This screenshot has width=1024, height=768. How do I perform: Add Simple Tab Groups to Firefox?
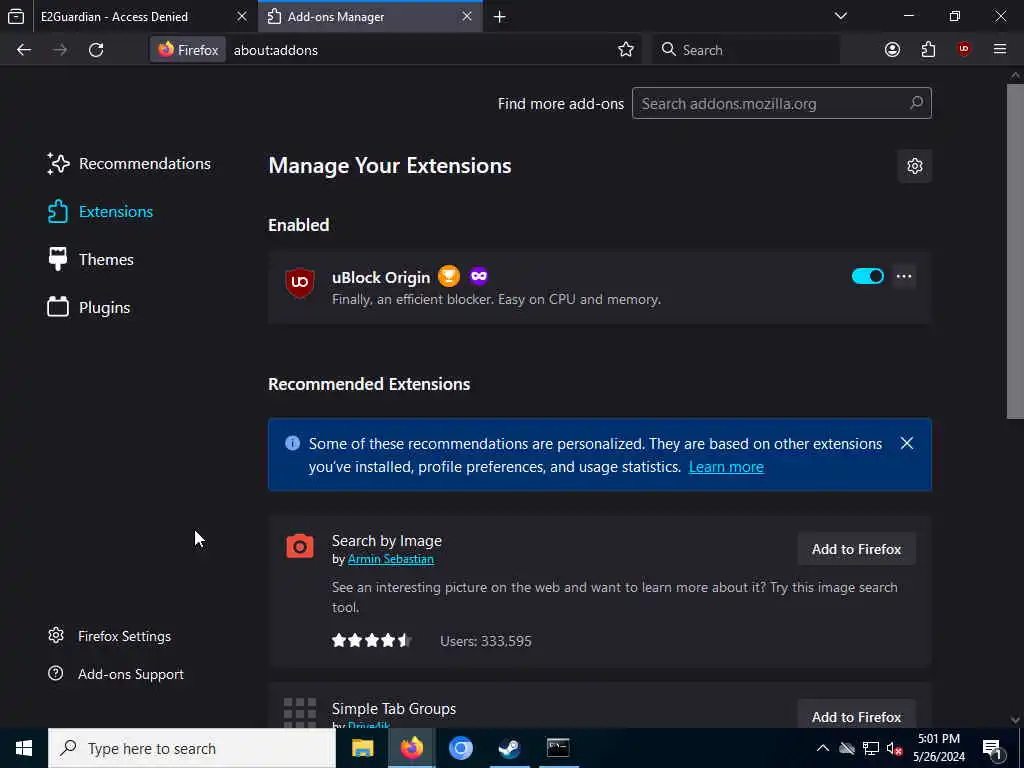pyautogui.click(x=856, y=716)
